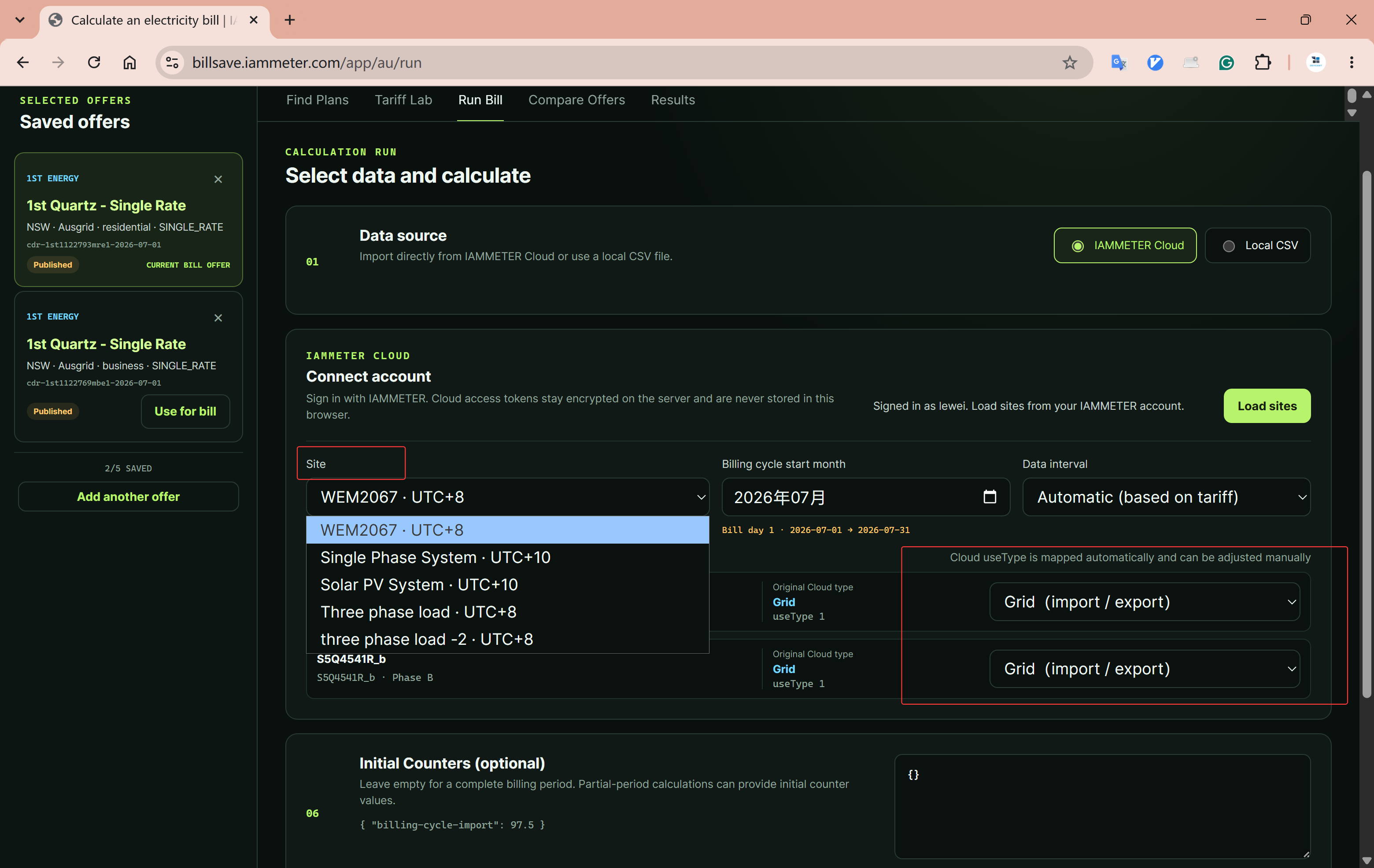1374x868 pixels.
Task: Choose Three phase load · UTC+8
Action: pos(508,612)
